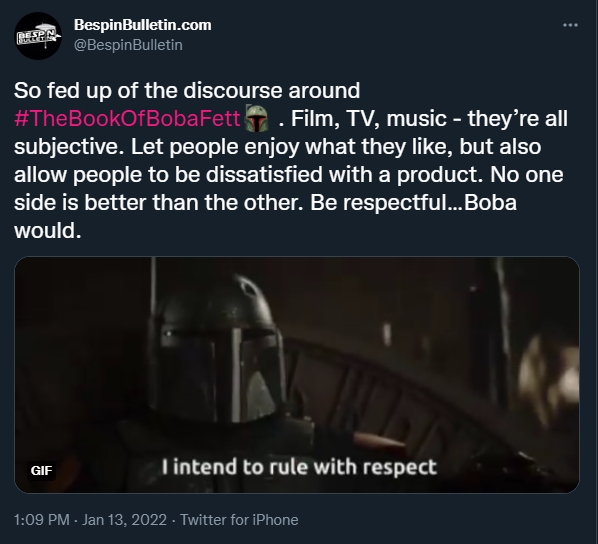Click the Bespin Bulletin profile avatar
598x544 pixels.
coord(38,36)
